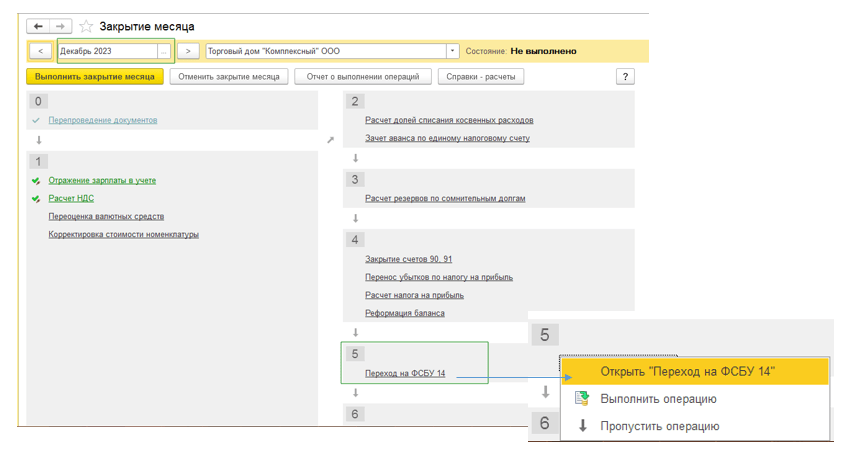This screenshot has height=453, width=849.
Task: Choose Пропустить операцию from context menu
Action: [659, 426]
